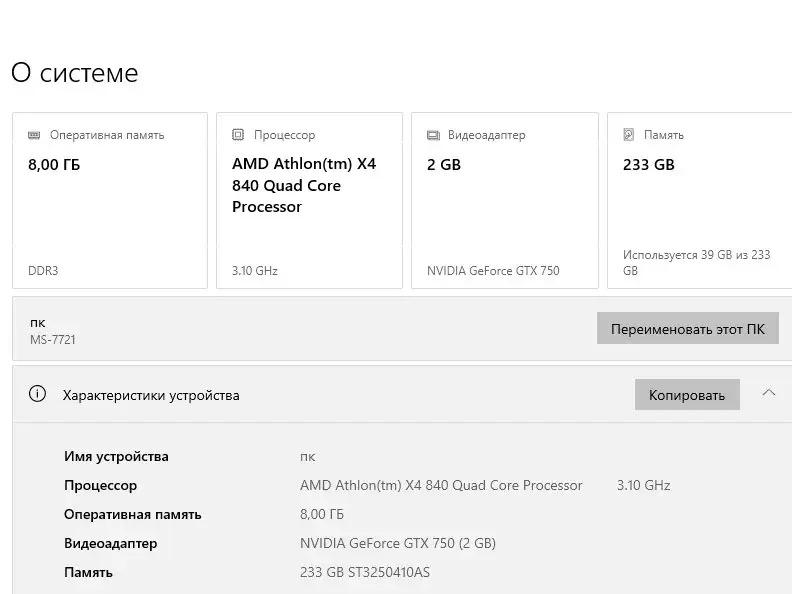Click the info icon near Характеристики устройства
Viewport: 792px width, 594px height.
37,393
